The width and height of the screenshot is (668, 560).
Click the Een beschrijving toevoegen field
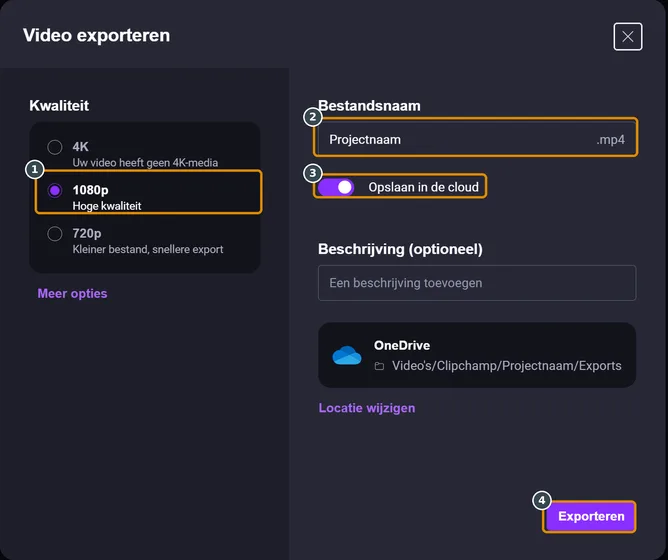pos(477,283)
